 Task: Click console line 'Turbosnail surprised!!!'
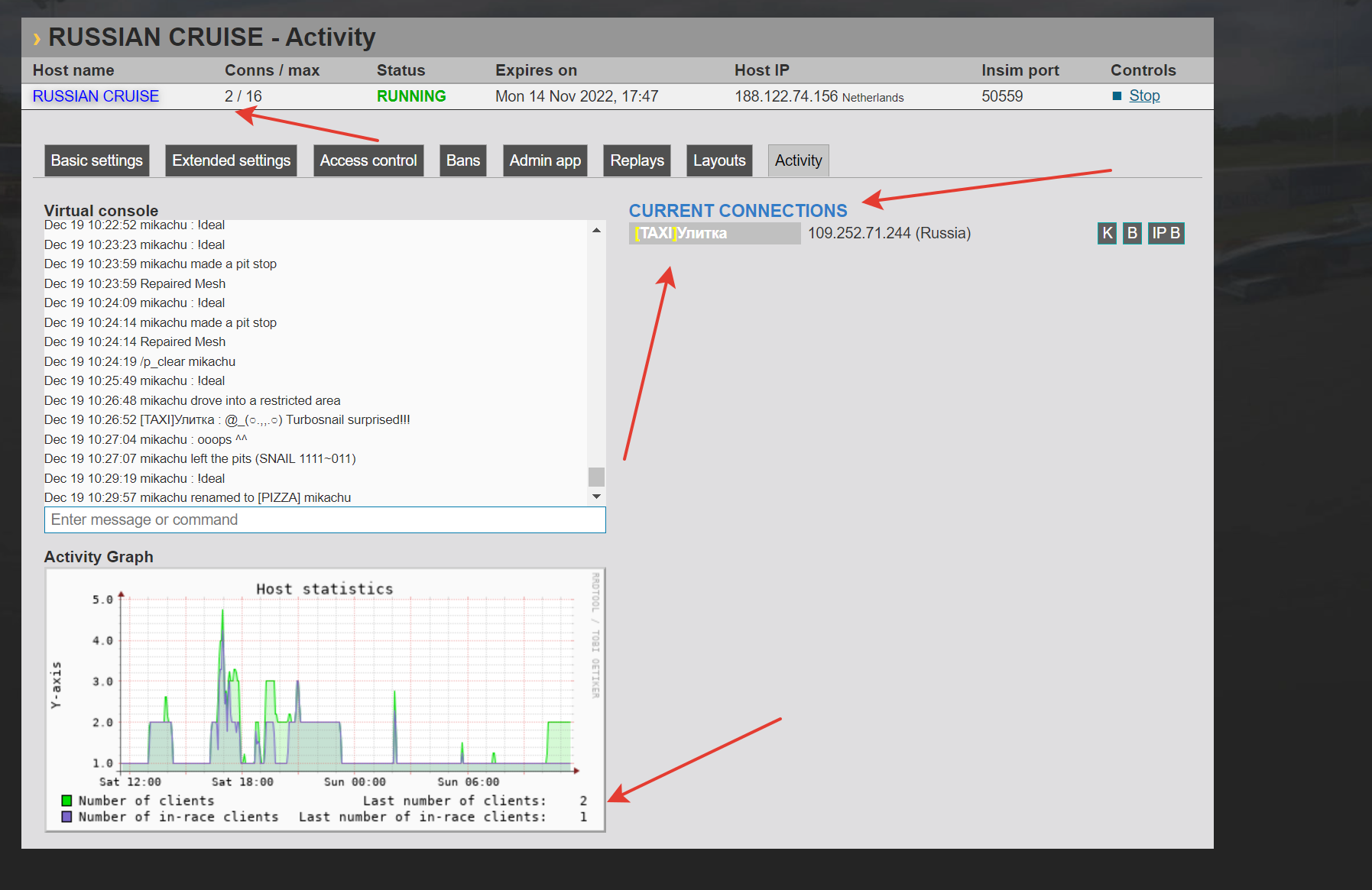(x=227, y=420)
